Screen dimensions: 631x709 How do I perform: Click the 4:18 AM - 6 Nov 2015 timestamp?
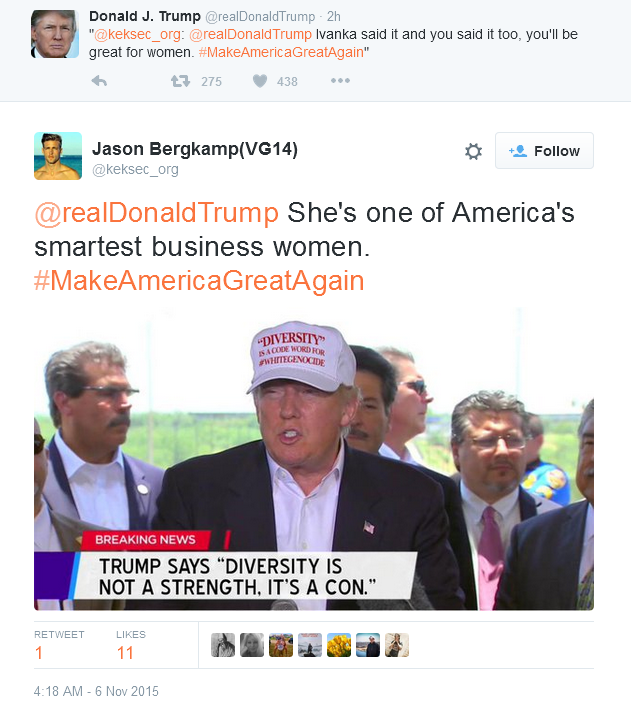pyautogui.click(x=96, y=691)
